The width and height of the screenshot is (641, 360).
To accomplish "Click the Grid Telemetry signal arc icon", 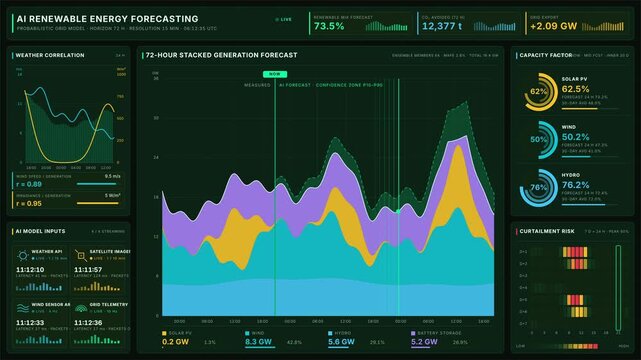I will pyautogui.click(x=81, y=308).
